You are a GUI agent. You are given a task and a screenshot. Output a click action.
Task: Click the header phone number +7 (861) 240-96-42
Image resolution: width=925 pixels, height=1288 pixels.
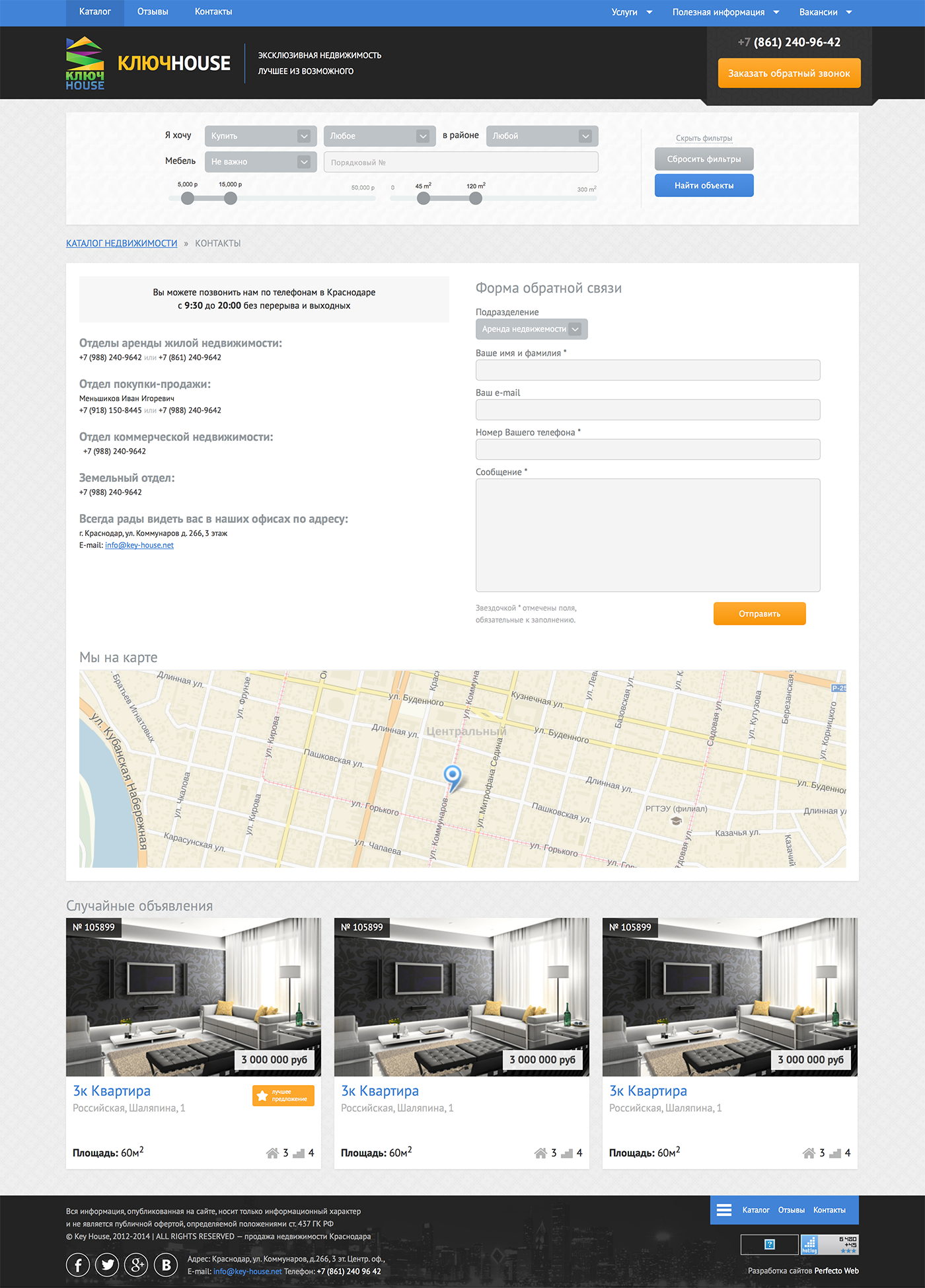point(789,42)
